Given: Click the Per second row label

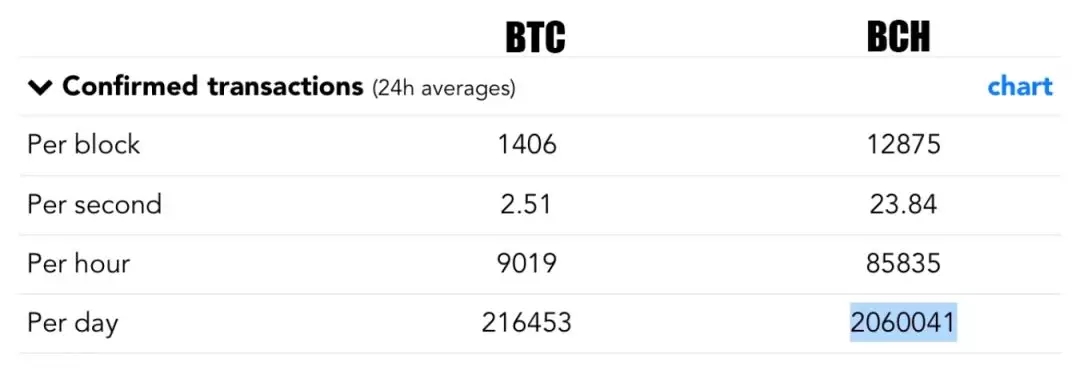Looking at the screenshot, I should pyautogui.click(x=94, y=205).
